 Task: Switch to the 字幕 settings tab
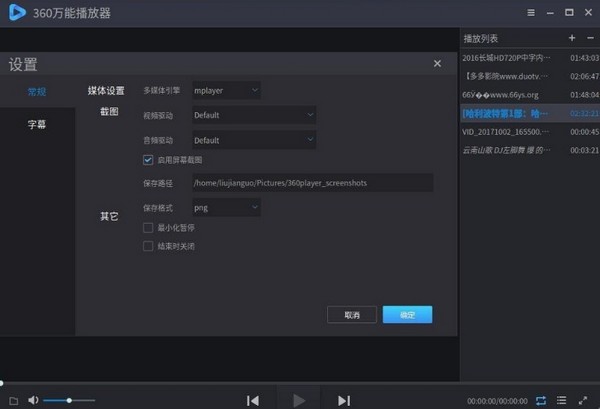[36, 125]
